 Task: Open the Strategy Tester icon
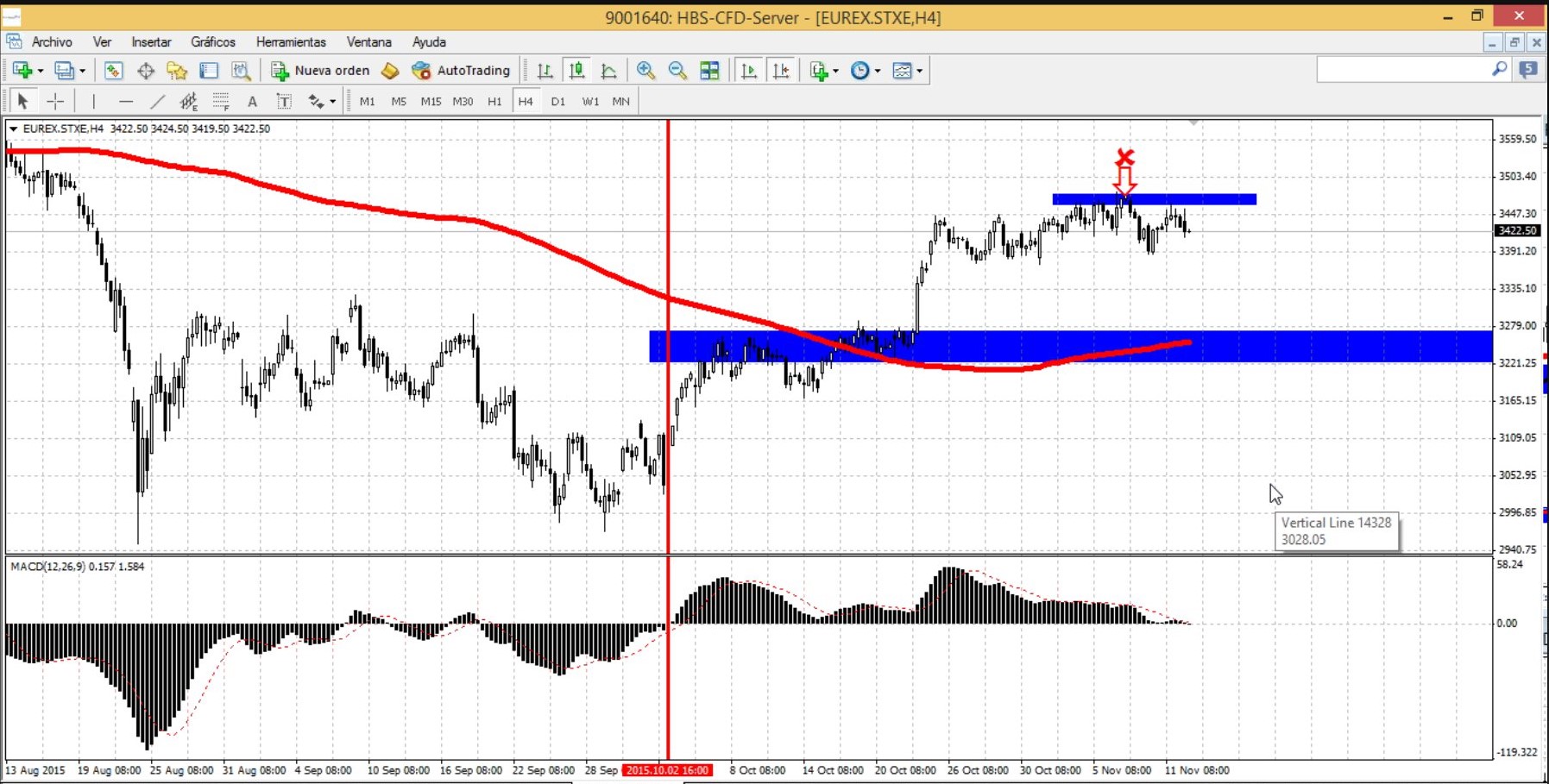pos(241,71)
